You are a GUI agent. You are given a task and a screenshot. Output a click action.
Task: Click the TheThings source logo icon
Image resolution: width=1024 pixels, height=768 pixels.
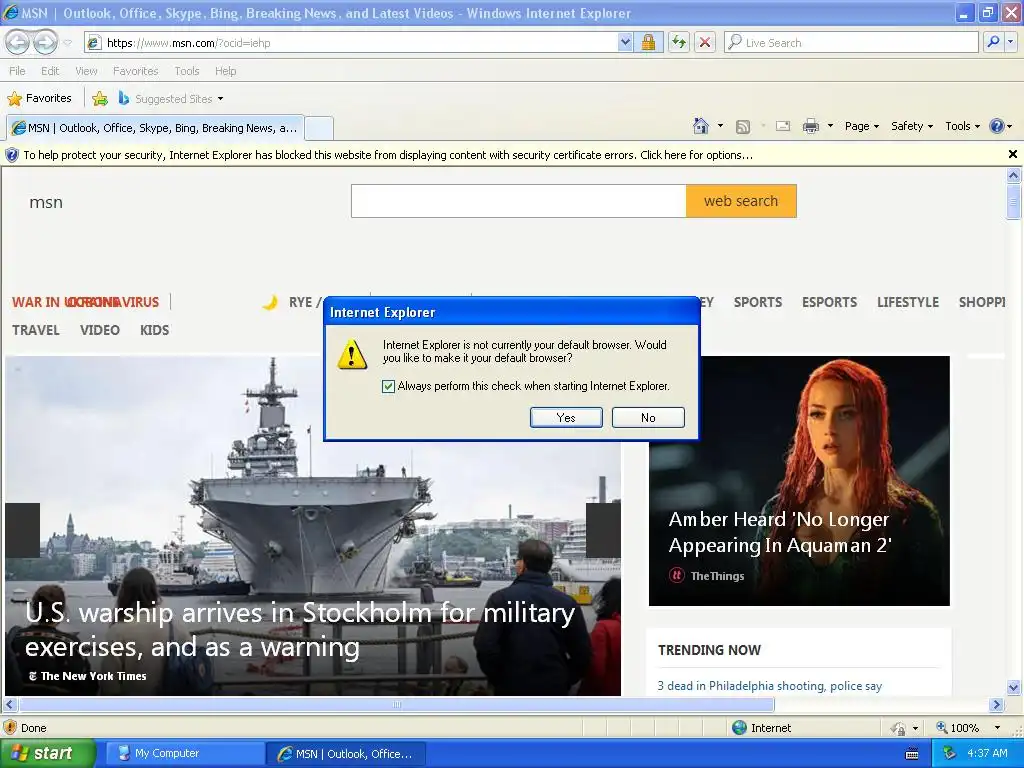[x=677, y=575]
